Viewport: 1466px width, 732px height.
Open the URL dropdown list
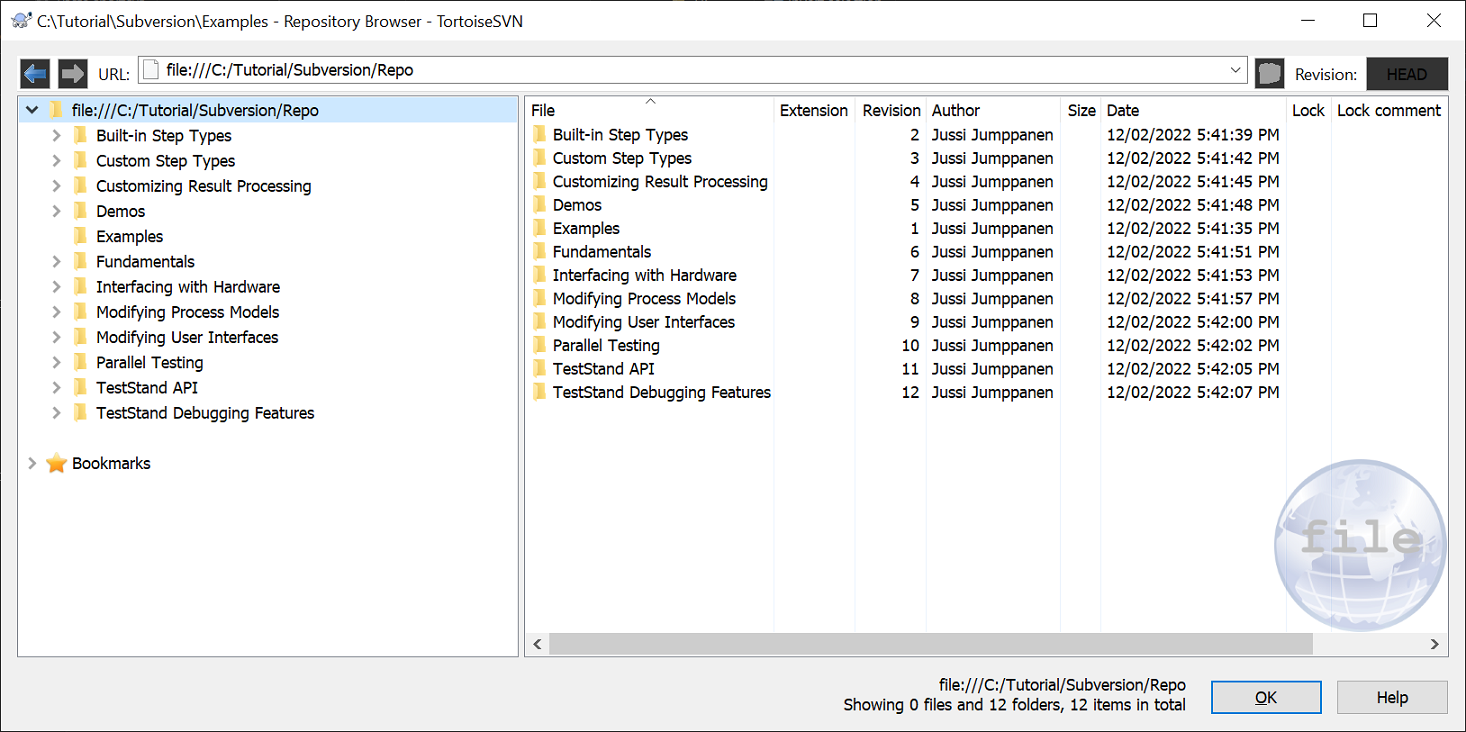click(x=1235, y=70)
